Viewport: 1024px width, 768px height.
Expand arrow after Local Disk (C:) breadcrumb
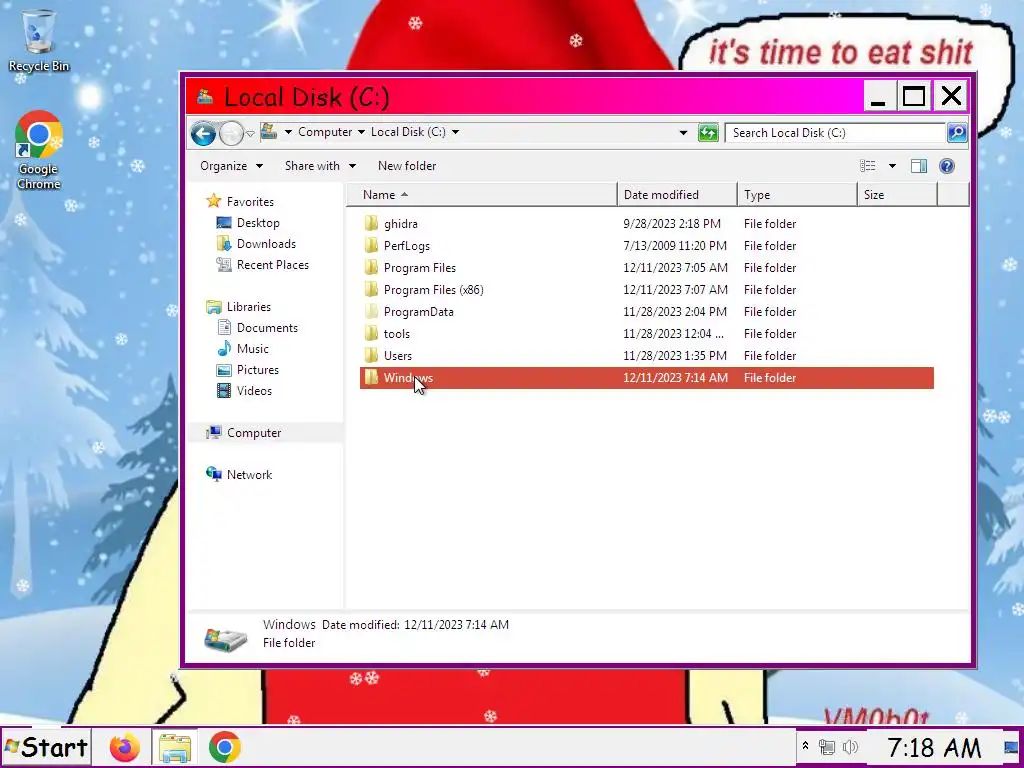point(455,132)
